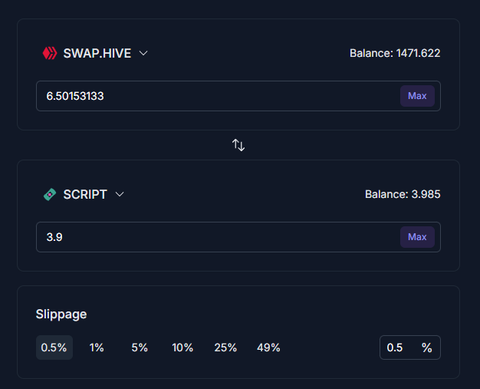The image size is (480, 389).
Task: Select 25% slippage tolerance
Action: 226,347
